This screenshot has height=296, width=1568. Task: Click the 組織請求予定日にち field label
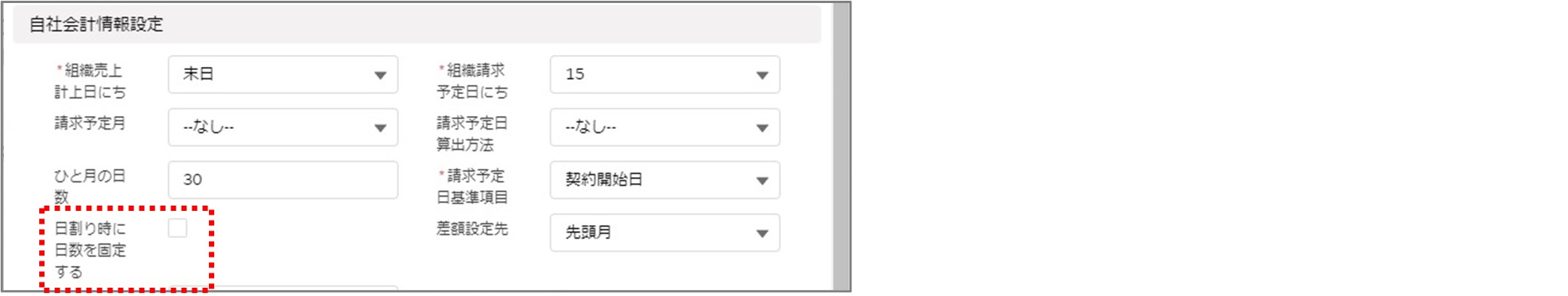[x=472, y=81]
